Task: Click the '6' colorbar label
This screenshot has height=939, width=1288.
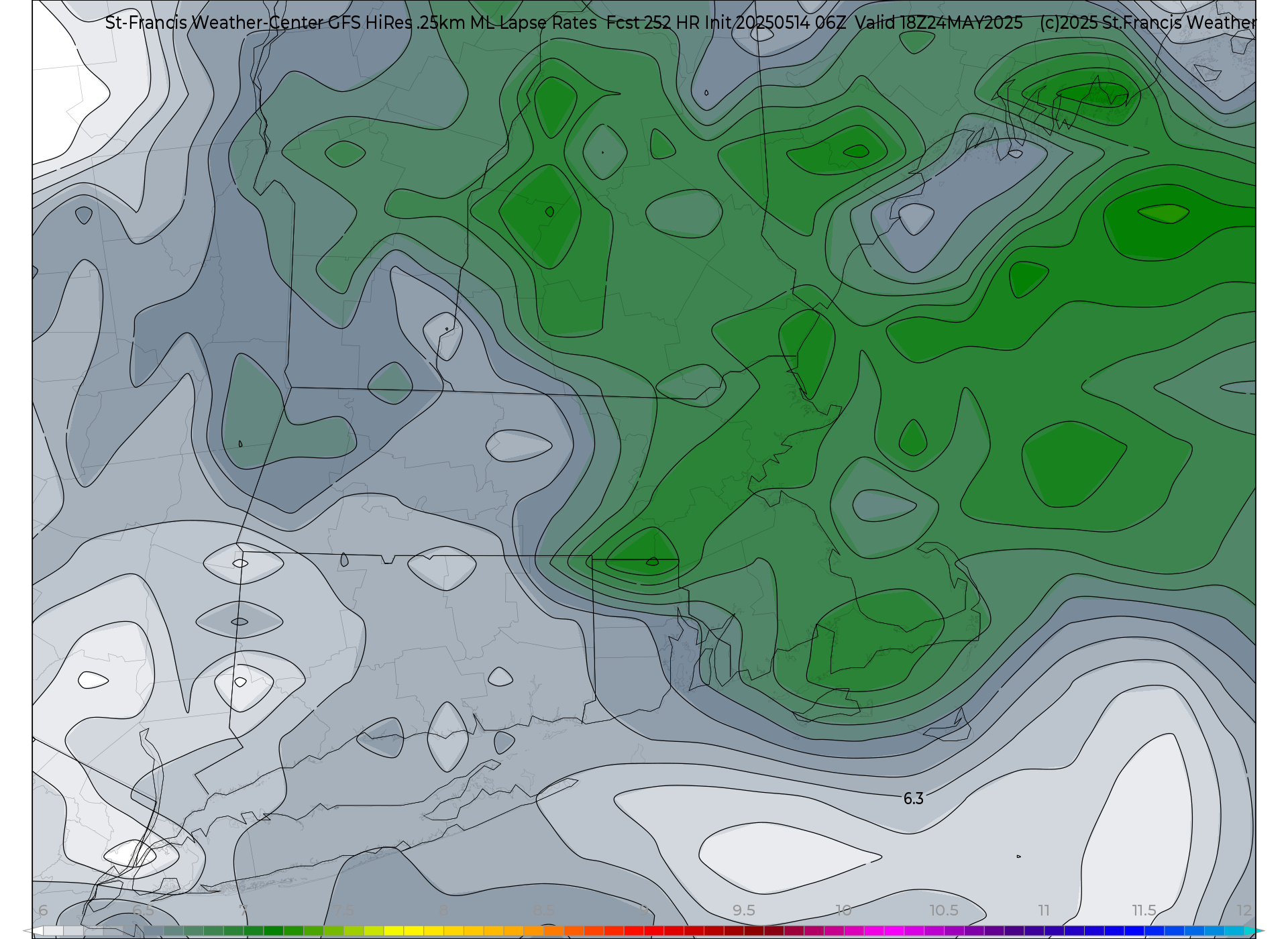Action: (43, 910)
